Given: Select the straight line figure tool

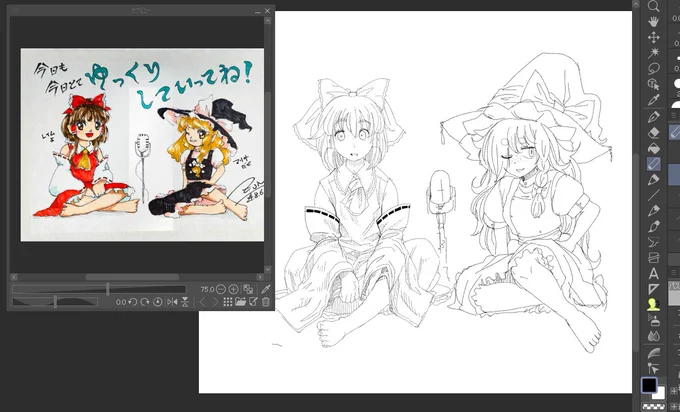Looking at the screenshot, I should (x=654, y=195).
